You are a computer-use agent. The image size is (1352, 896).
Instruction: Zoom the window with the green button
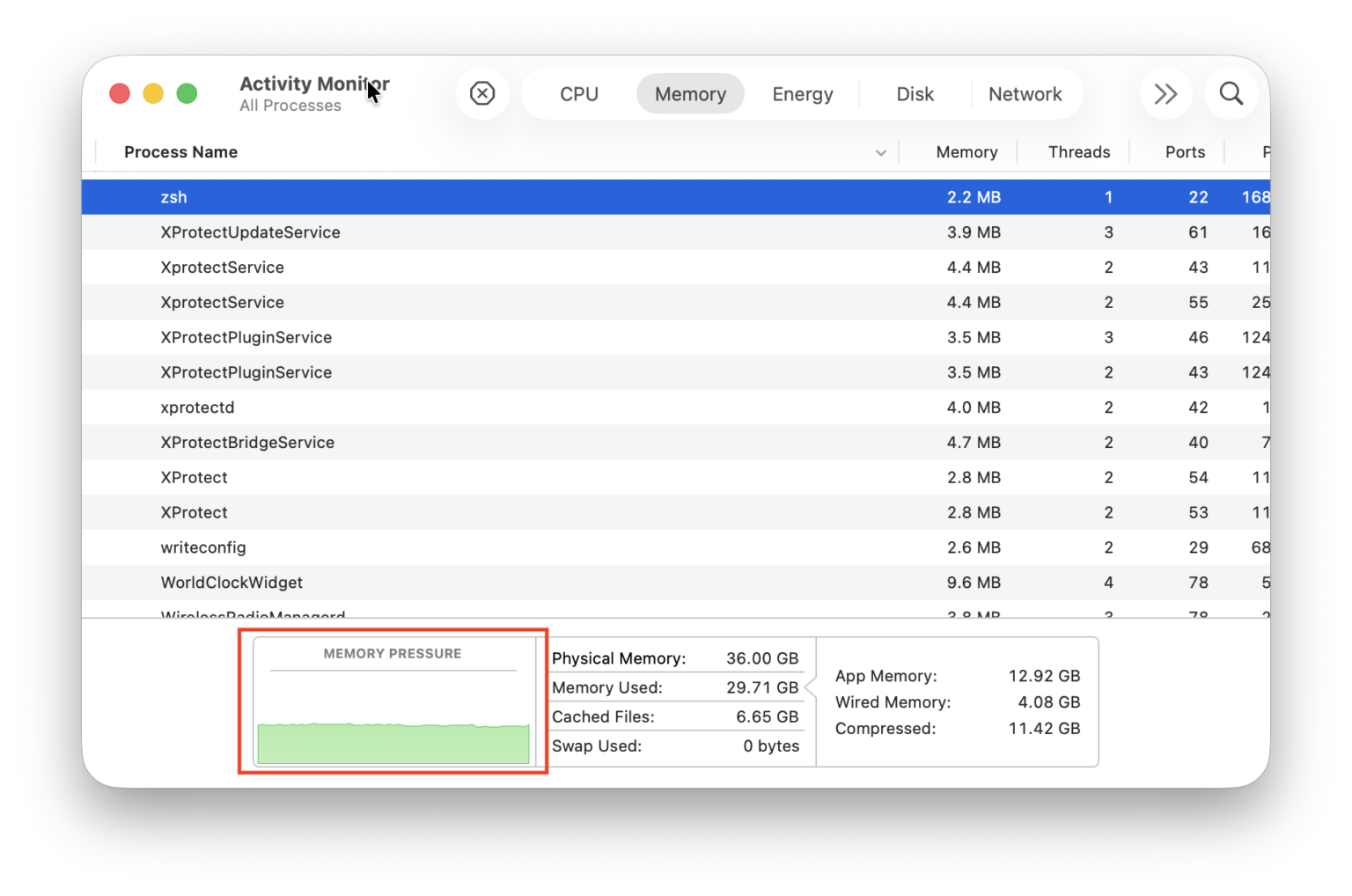(187, 93)
